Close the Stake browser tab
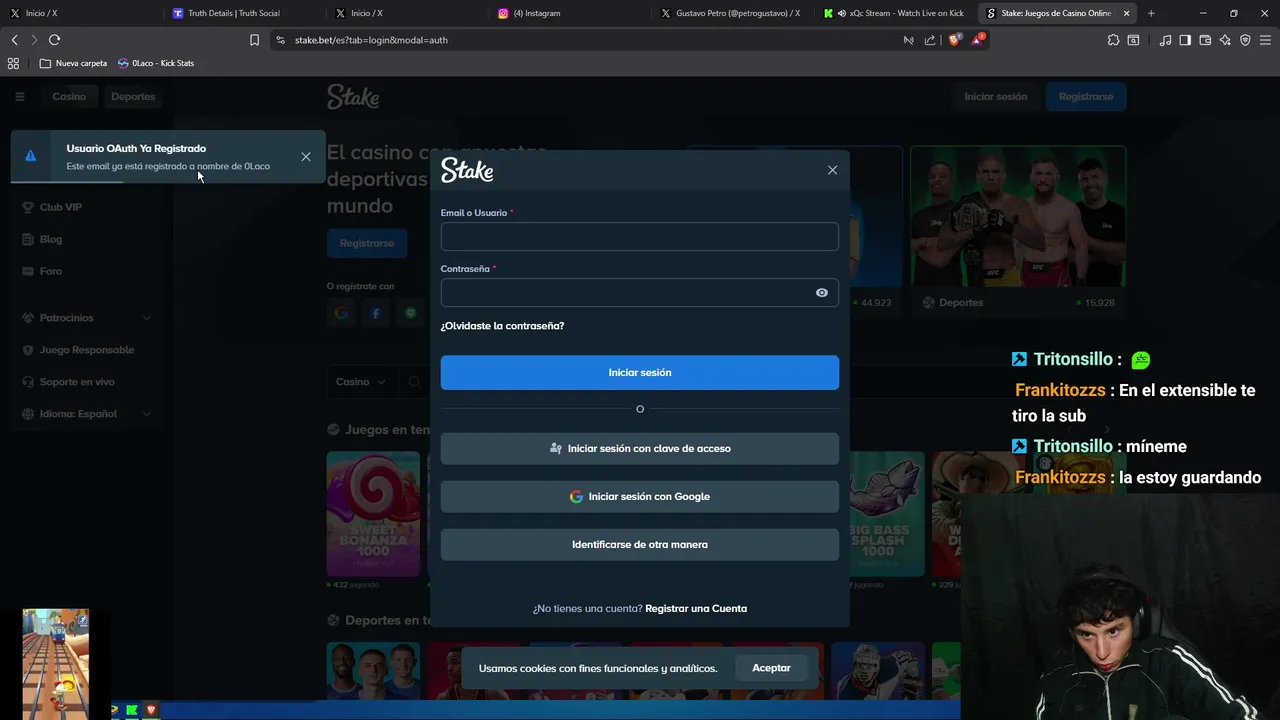This screenshot has height=720, width=1280. click(1127, 13)
